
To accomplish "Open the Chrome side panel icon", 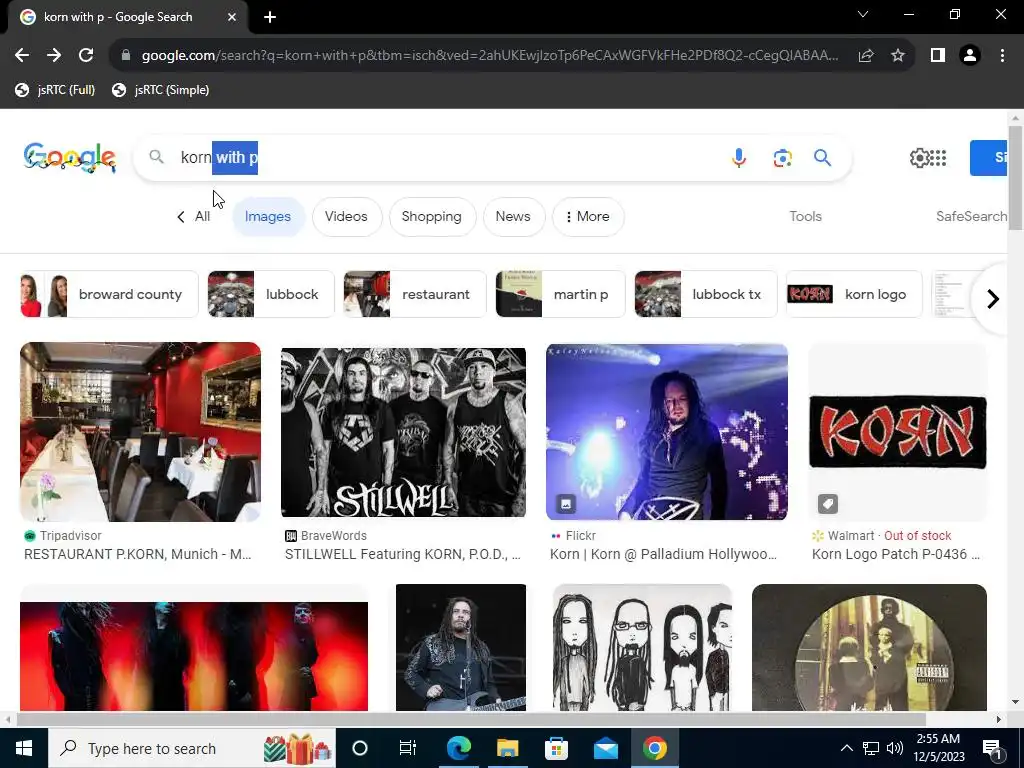I will 938,56.
